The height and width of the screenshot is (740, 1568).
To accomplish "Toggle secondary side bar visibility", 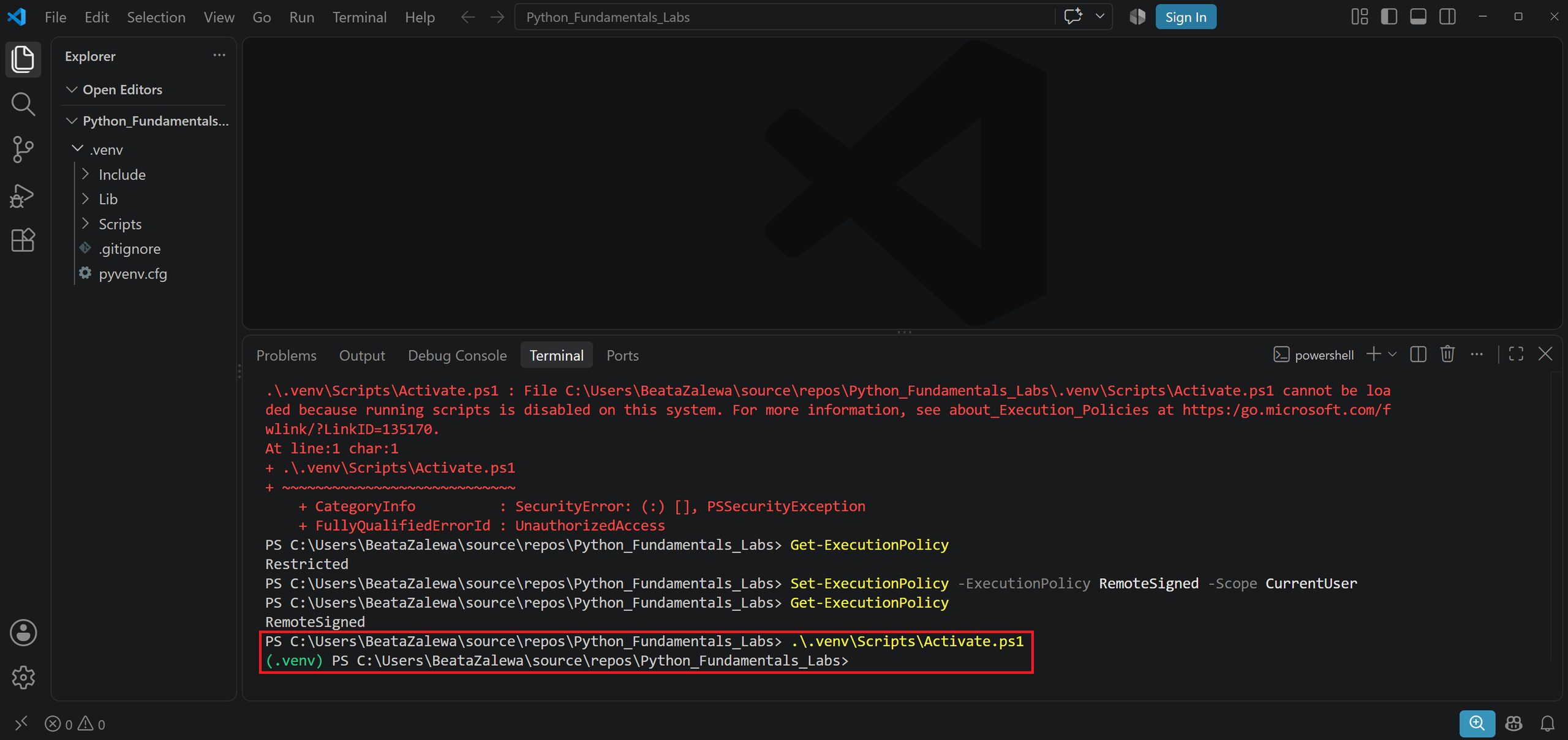I will 1447,17.
